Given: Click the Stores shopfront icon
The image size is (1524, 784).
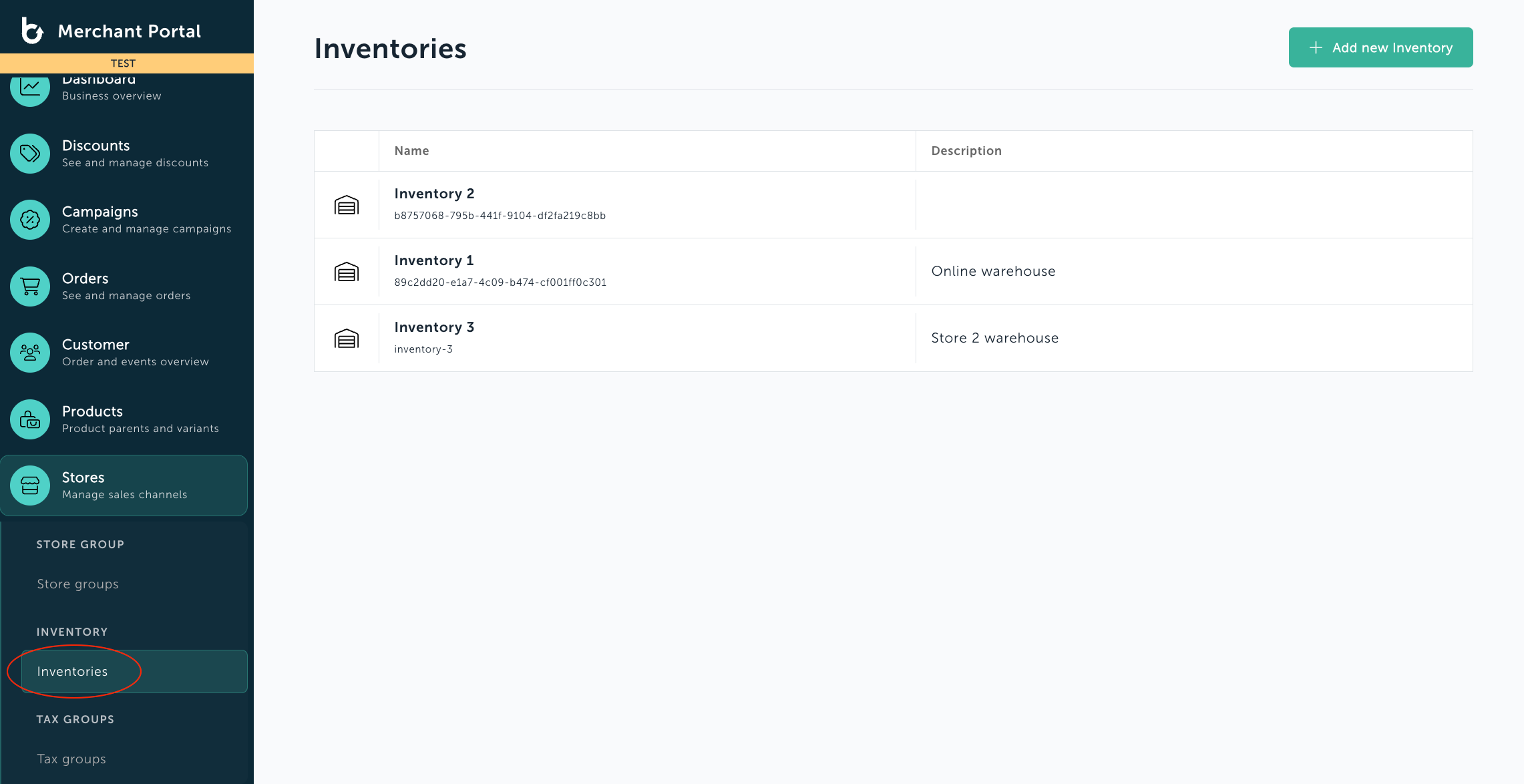Looking at the screenshot, I should (x=30, y=485).
